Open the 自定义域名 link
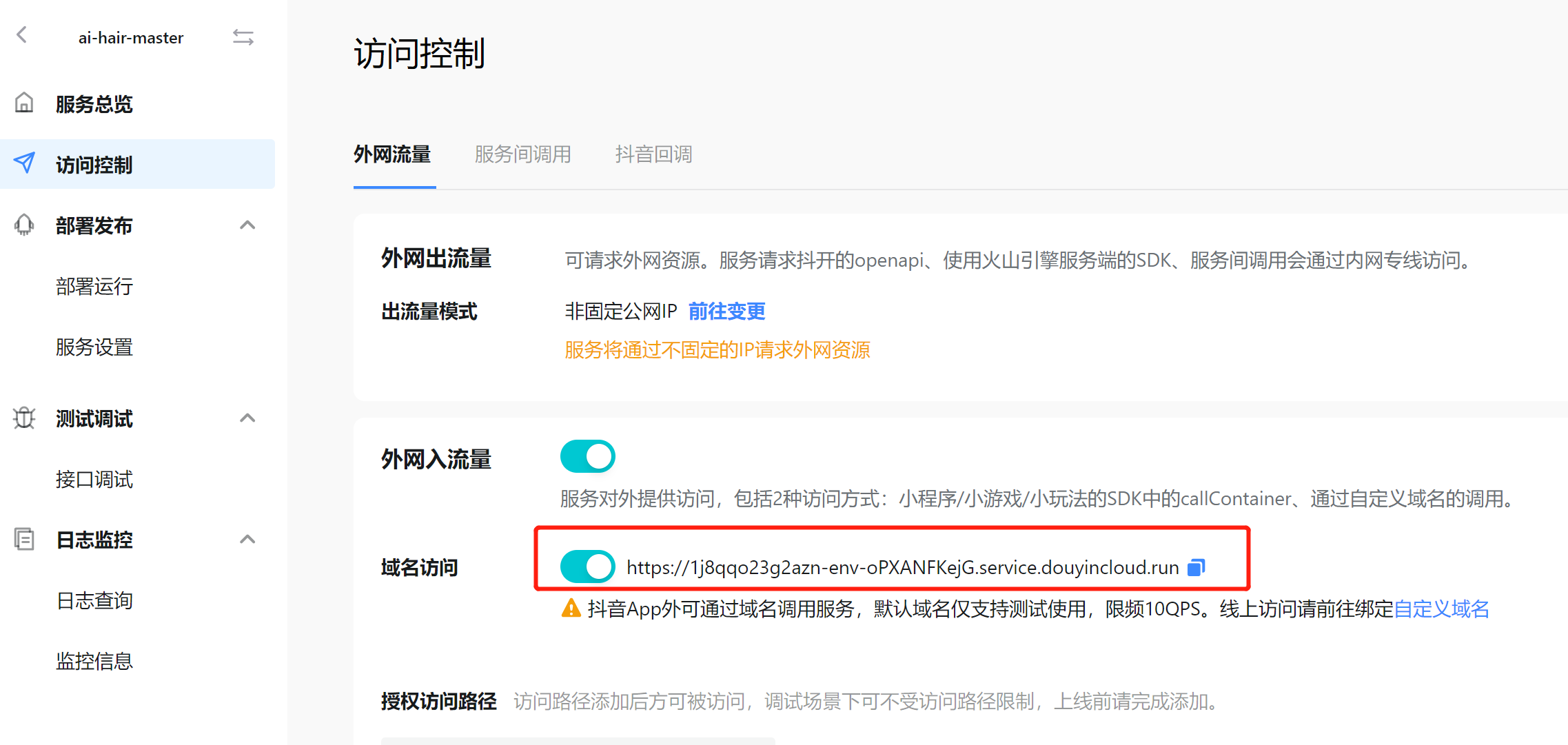 tap(1441, 609)
